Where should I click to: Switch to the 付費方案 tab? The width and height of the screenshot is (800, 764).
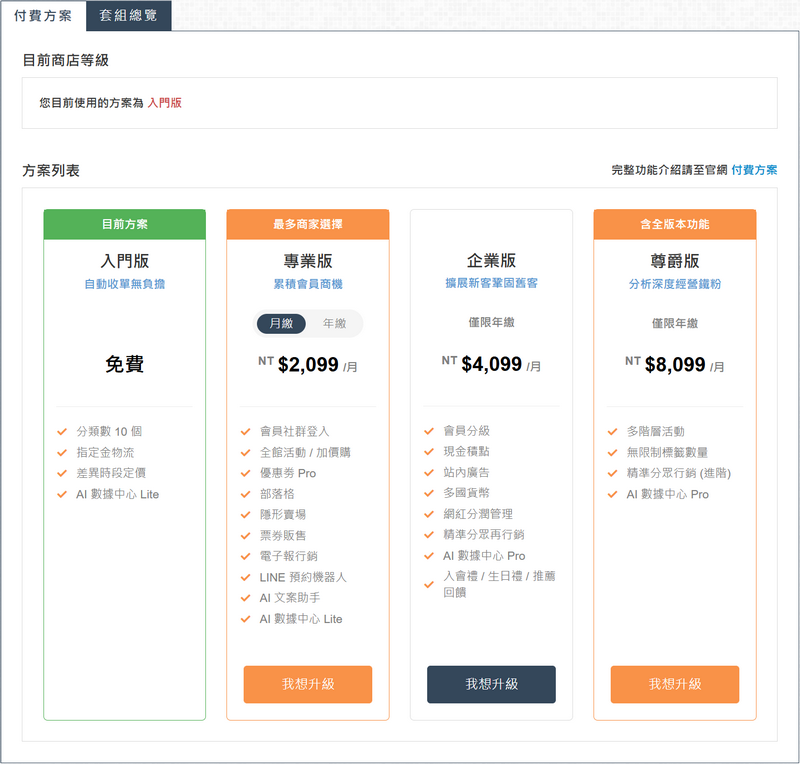(x=42, y=17)
